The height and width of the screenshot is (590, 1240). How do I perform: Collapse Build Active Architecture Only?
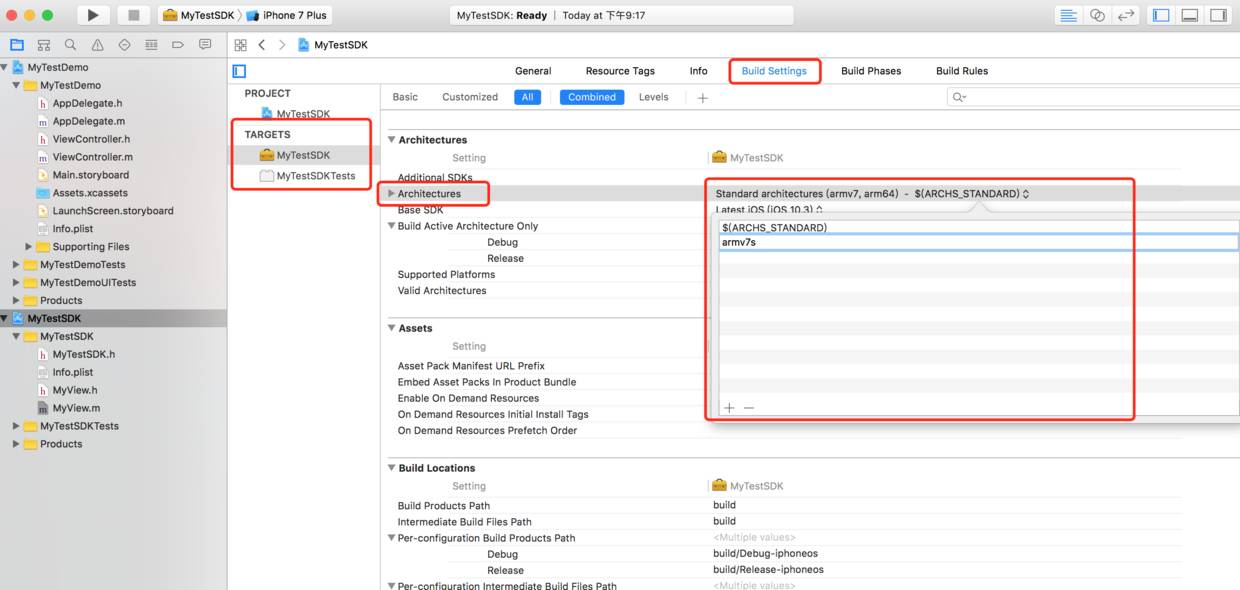pyautogui.click(x=391, y=226)
